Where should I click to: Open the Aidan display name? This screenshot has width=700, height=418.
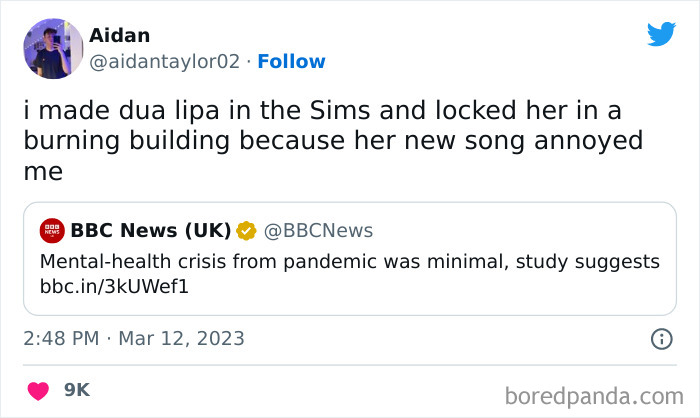[119, 35]
